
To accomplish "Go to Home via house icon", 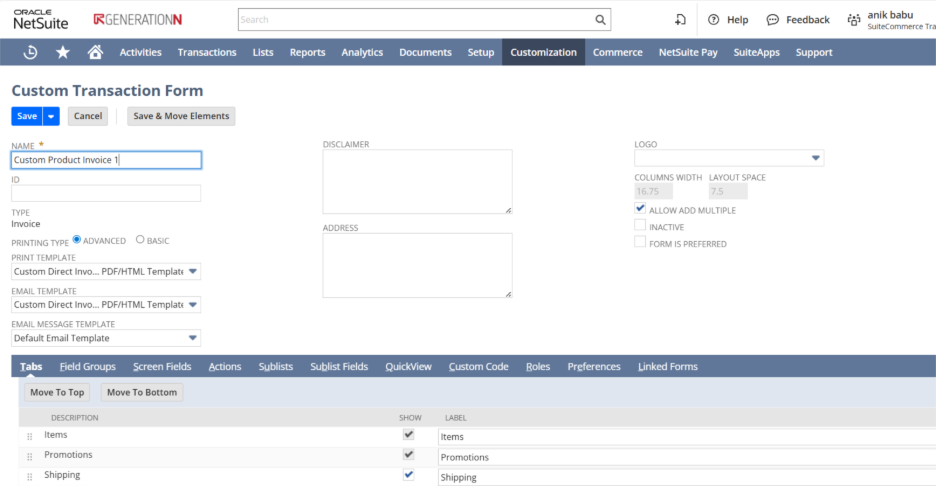I will [95, 52].
